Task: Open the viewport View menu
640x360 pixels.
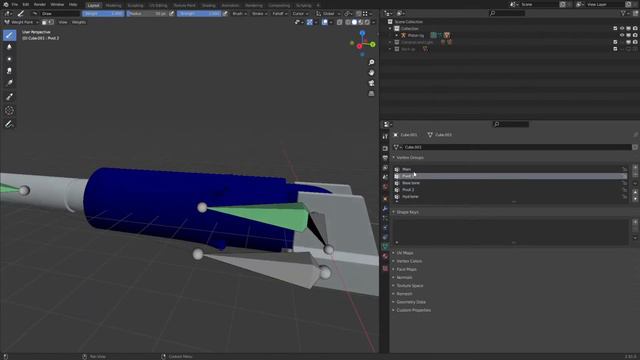Action: tap(63, 22)
